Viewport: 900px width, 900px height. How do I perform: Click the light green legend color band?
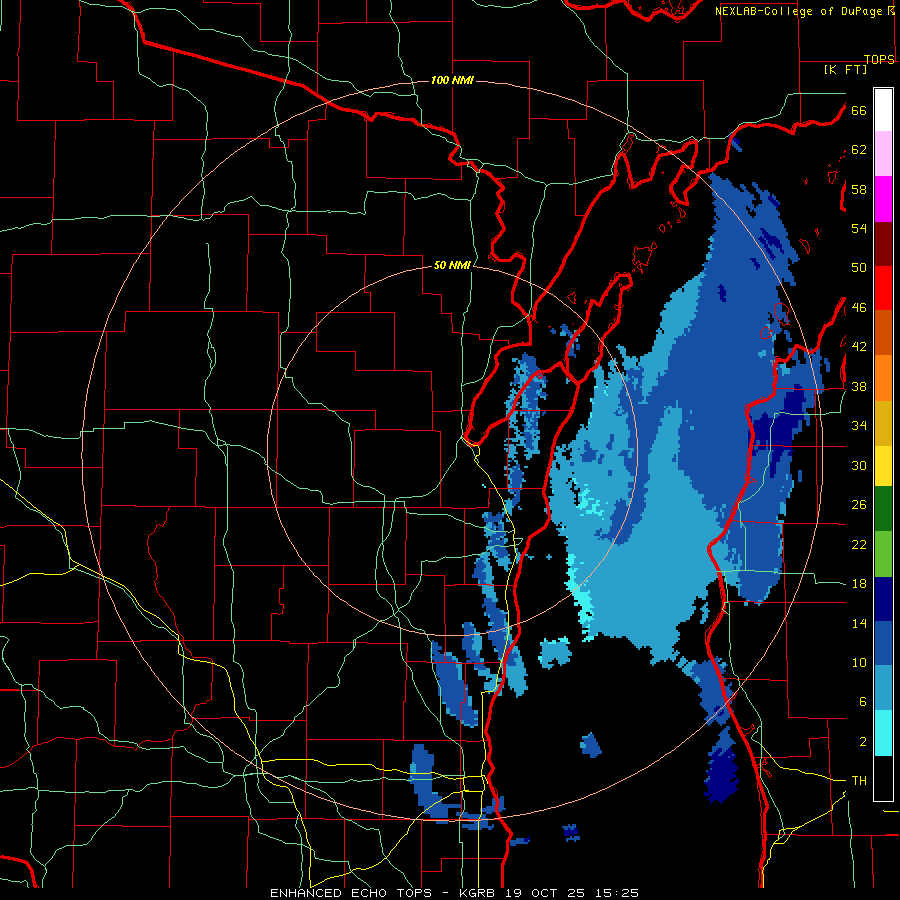pyautogui.click(x=883, y=554)
